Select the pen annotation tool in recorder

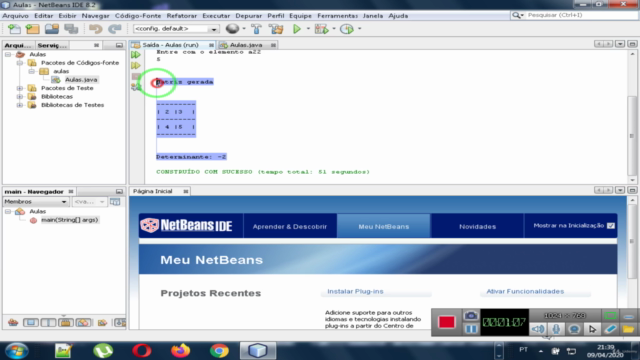tap(611, 329)
